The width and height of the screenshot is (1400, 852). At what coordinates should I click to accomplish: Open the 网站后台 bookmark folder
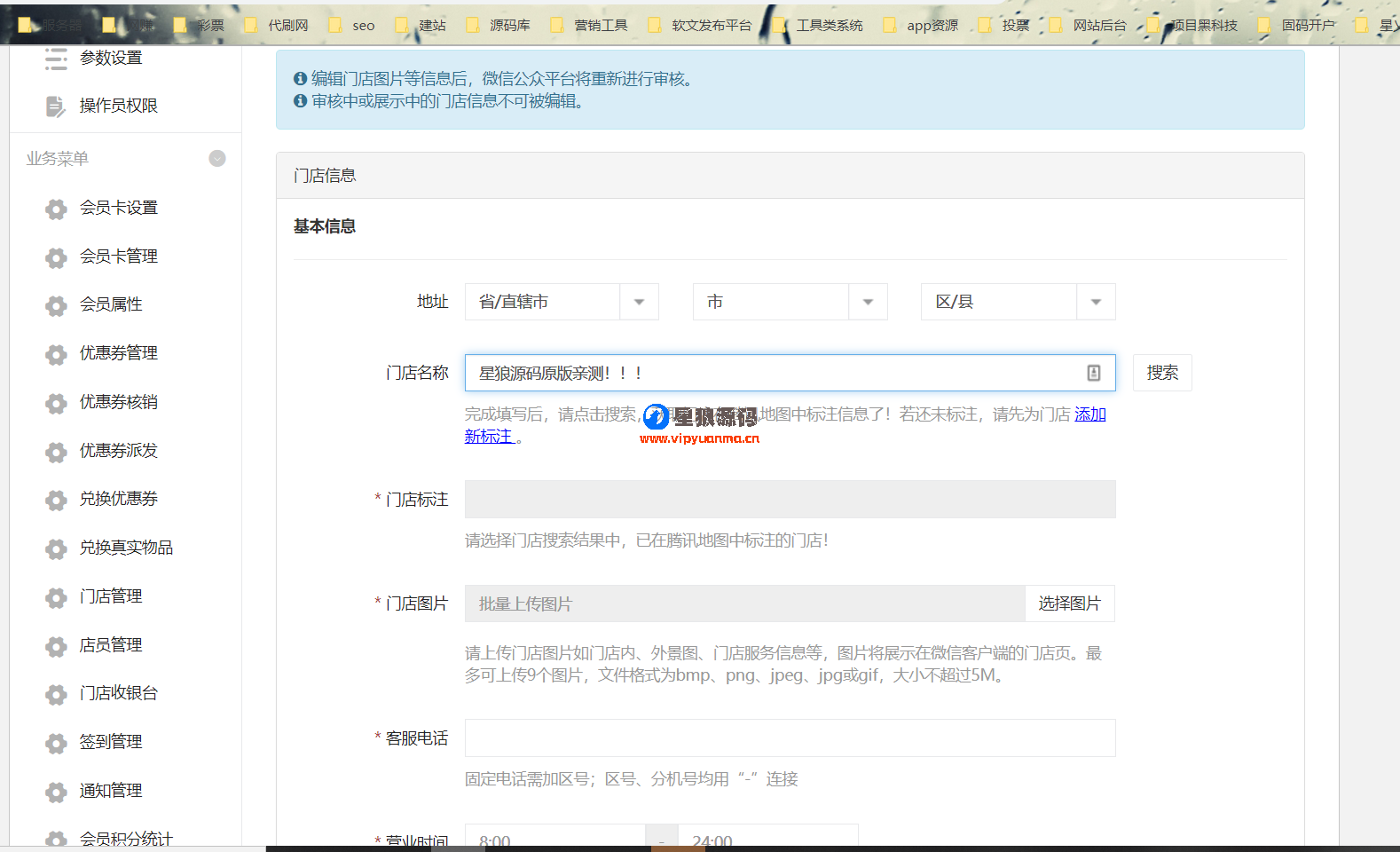1088,25
